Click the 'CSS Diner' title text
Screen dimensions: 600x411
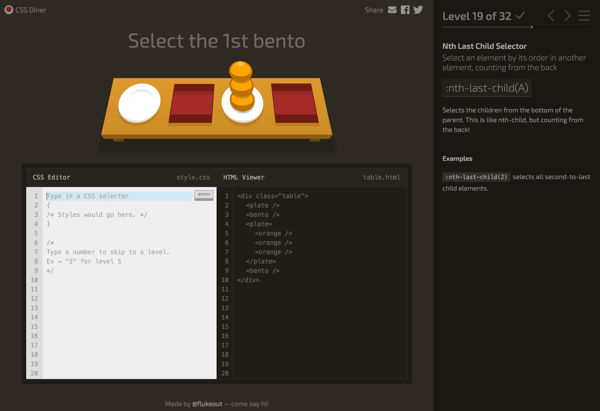tap(31, 10)
